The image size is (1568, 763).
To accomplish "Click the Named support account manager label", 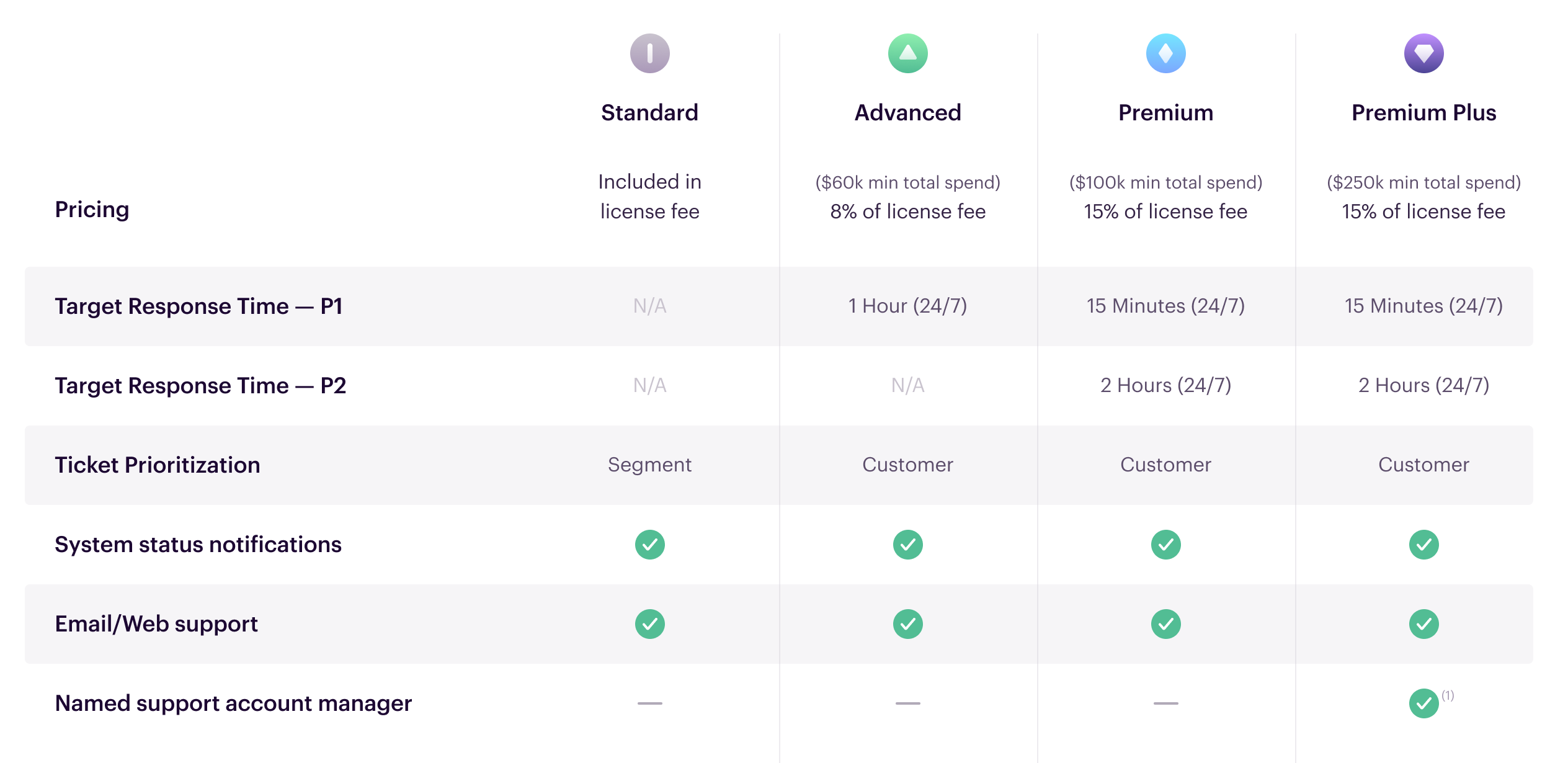I will click(x=233, y=703).
